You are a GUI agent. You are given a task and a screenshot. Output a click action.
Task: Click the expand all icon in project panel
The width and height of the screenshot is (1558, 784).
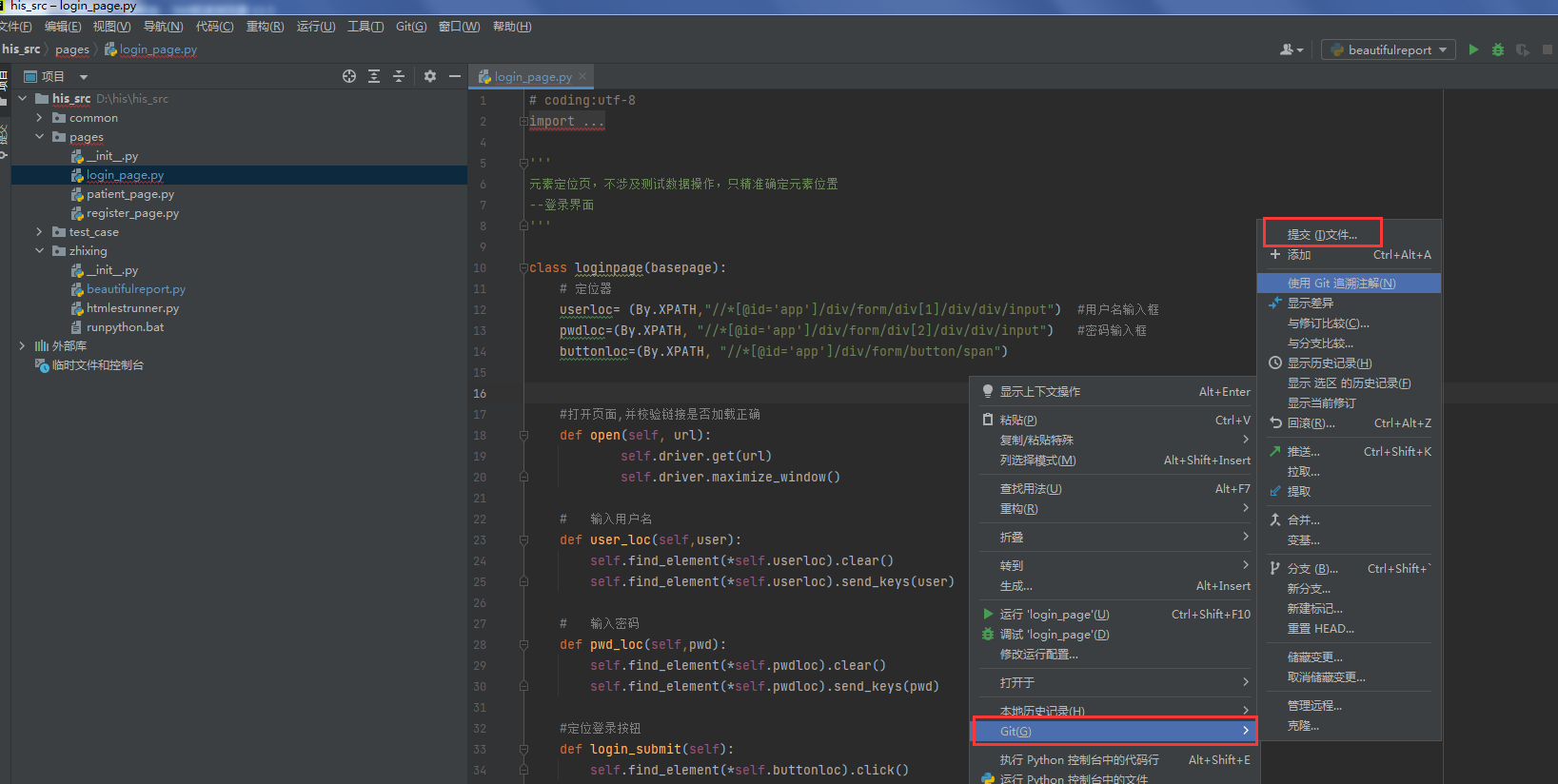(374, 76)
